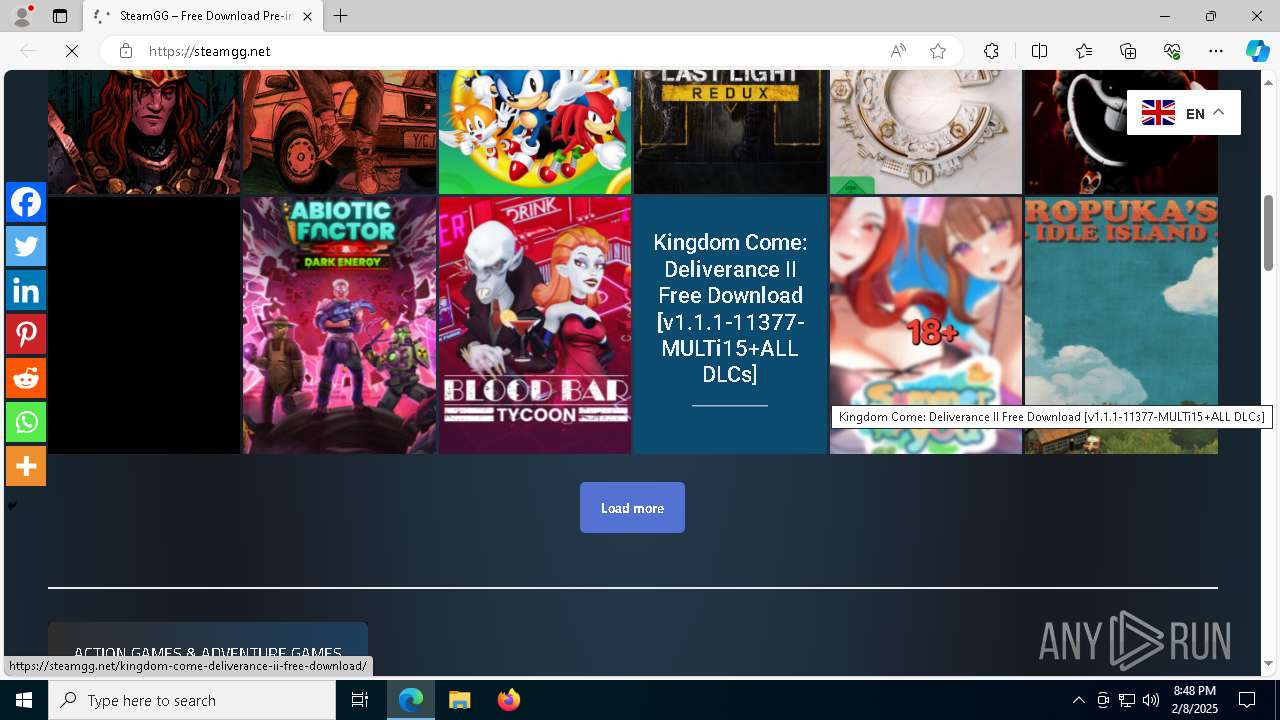
Task: Select the SteamGG browser tab
Action: (x=203, y=16)
